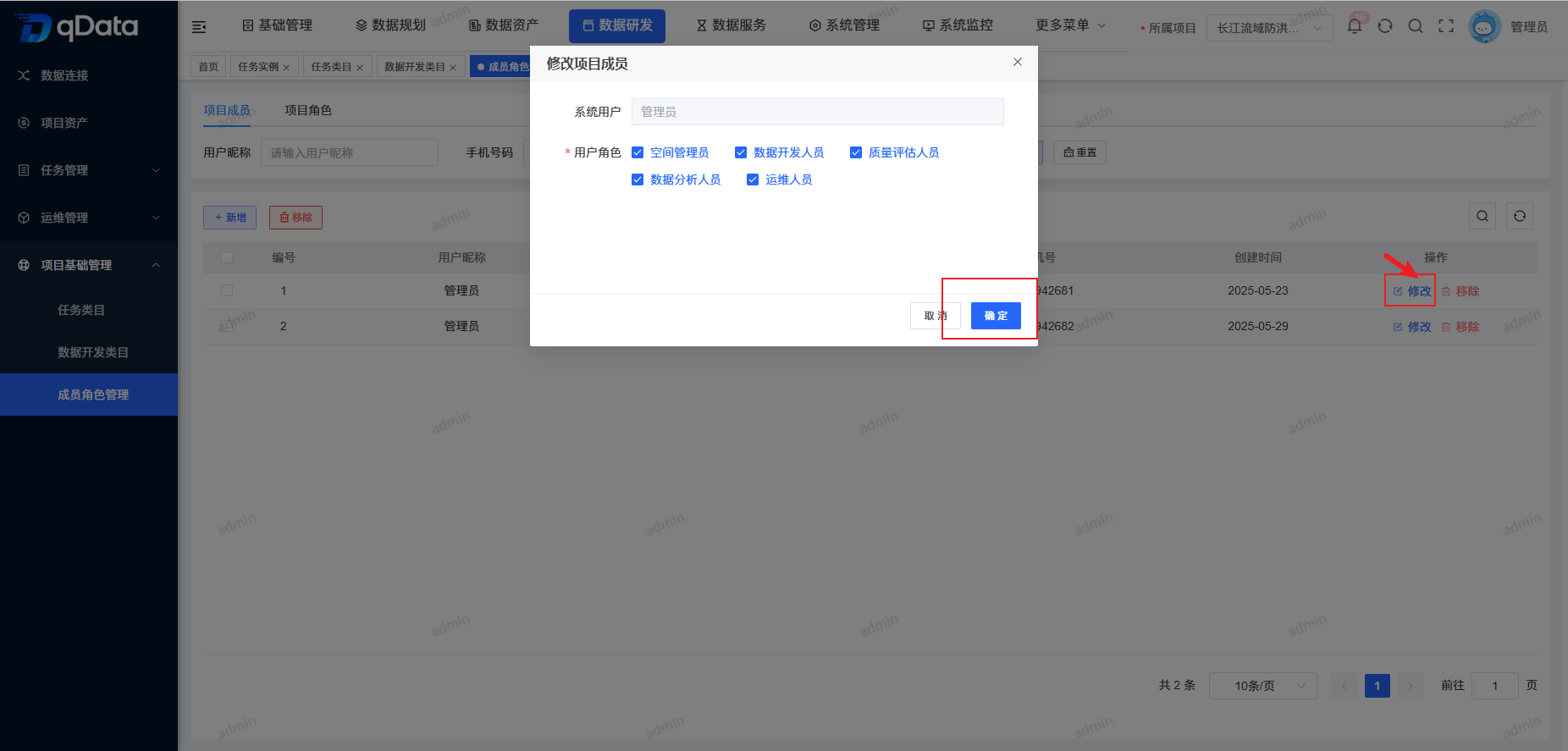Open notifications bell icon
This screenshot has height=751, width=1568.
[1355, 26]
